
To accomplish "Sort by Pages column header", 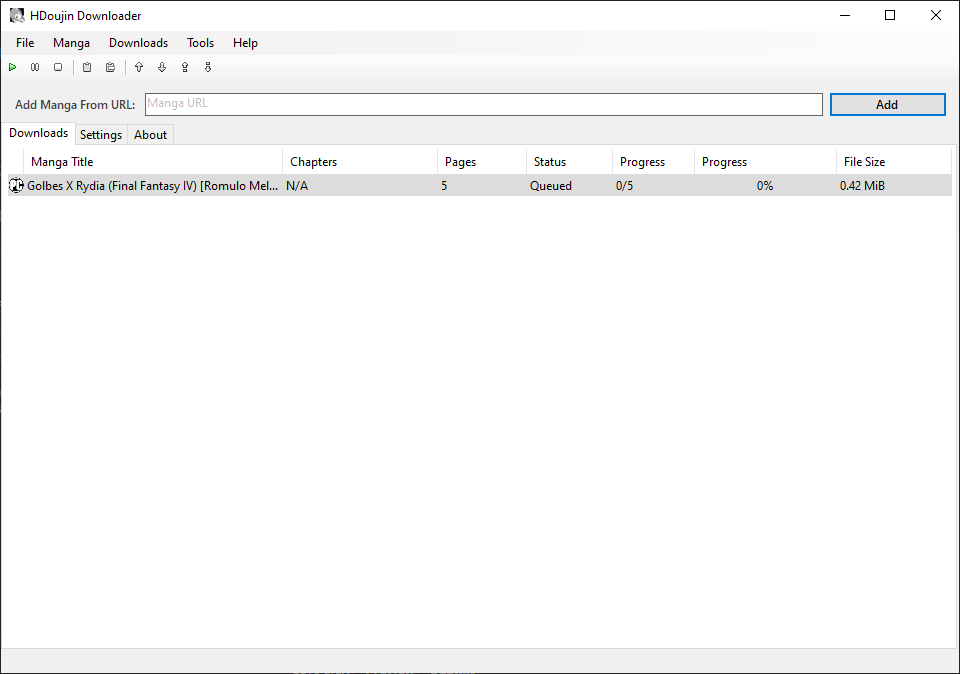I will [x=482, y=162].
